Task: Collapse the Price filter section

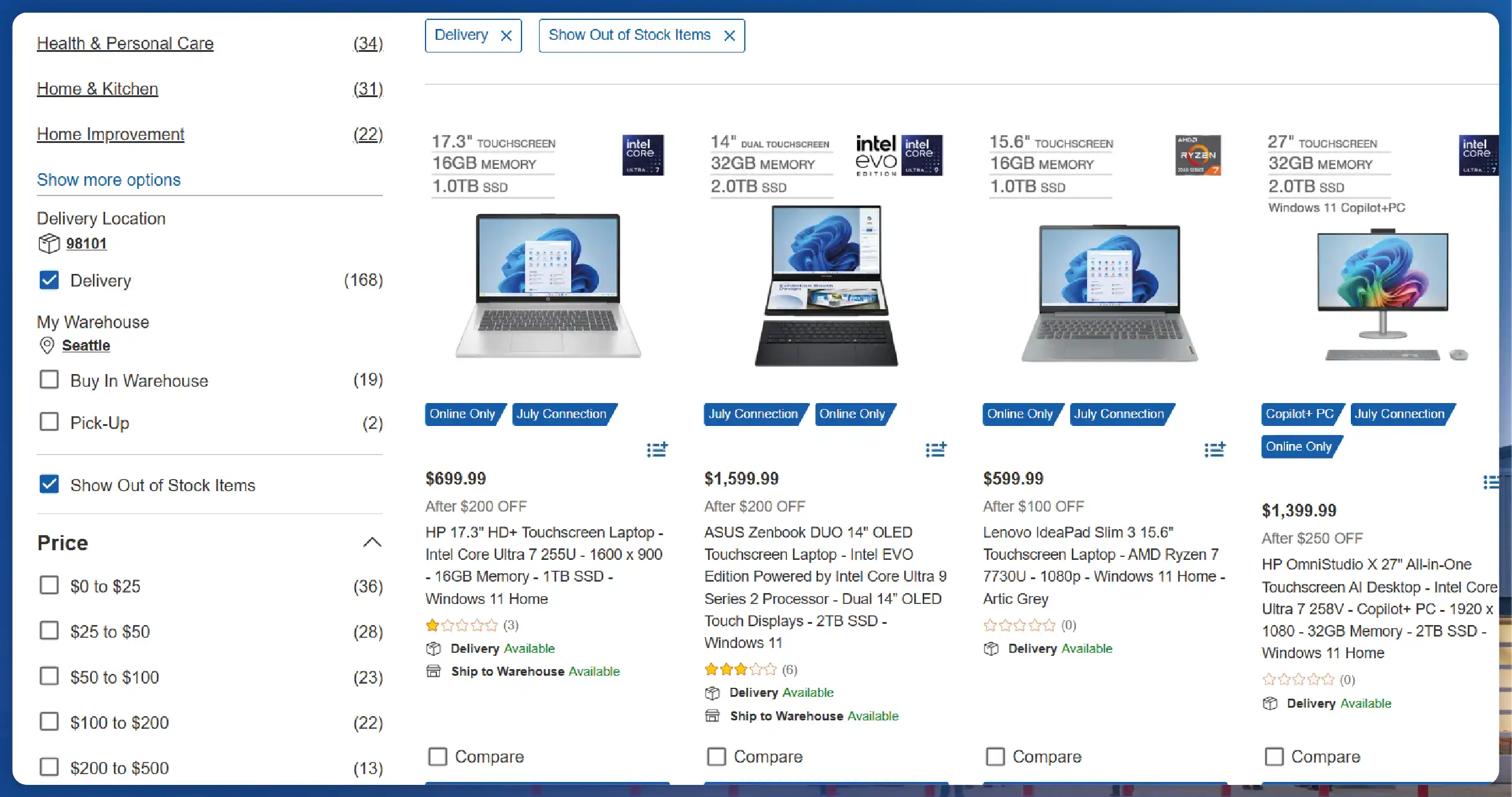Action: coord(374,542)
